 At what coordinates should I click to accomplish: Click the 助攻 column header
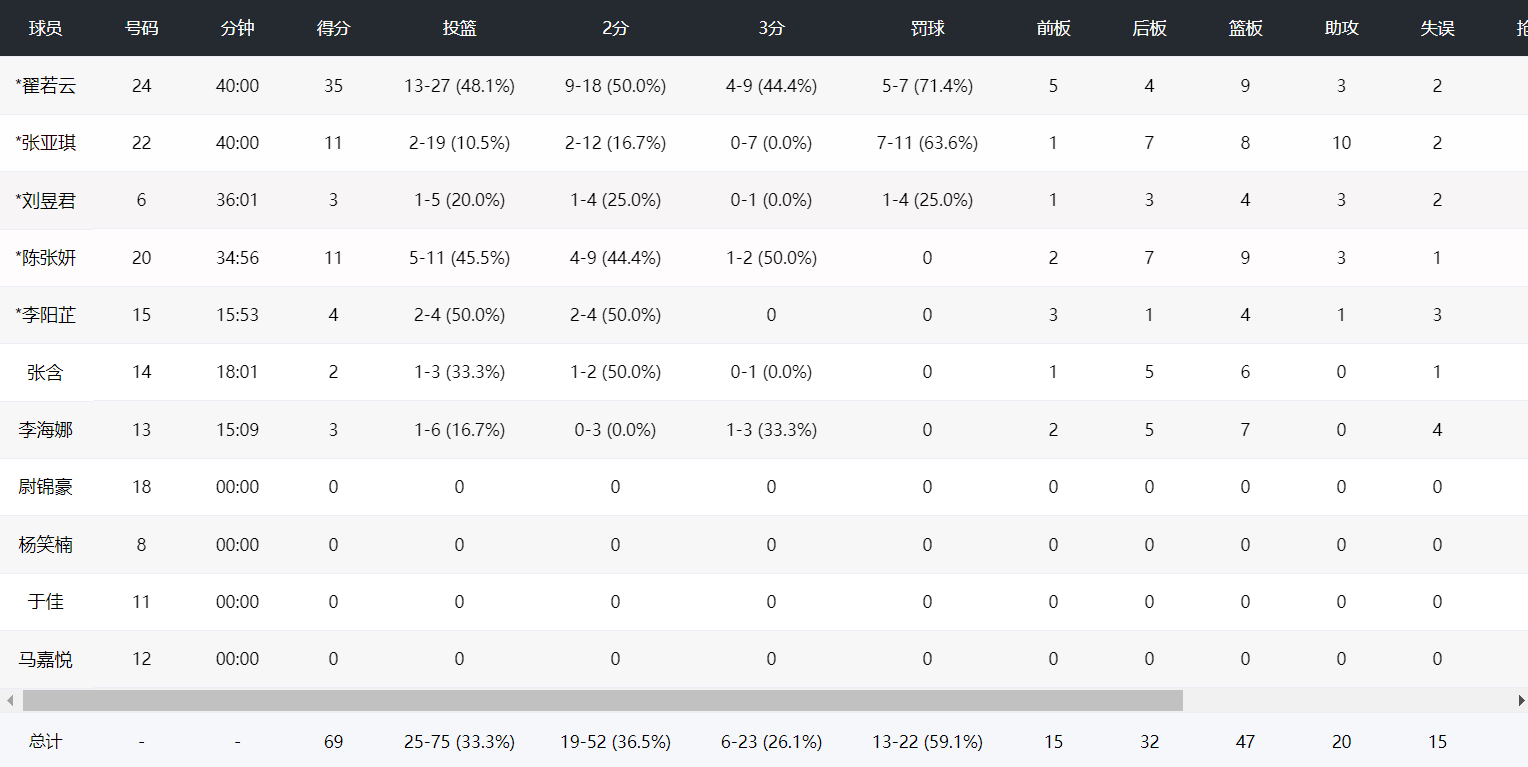coord(1341,28)
